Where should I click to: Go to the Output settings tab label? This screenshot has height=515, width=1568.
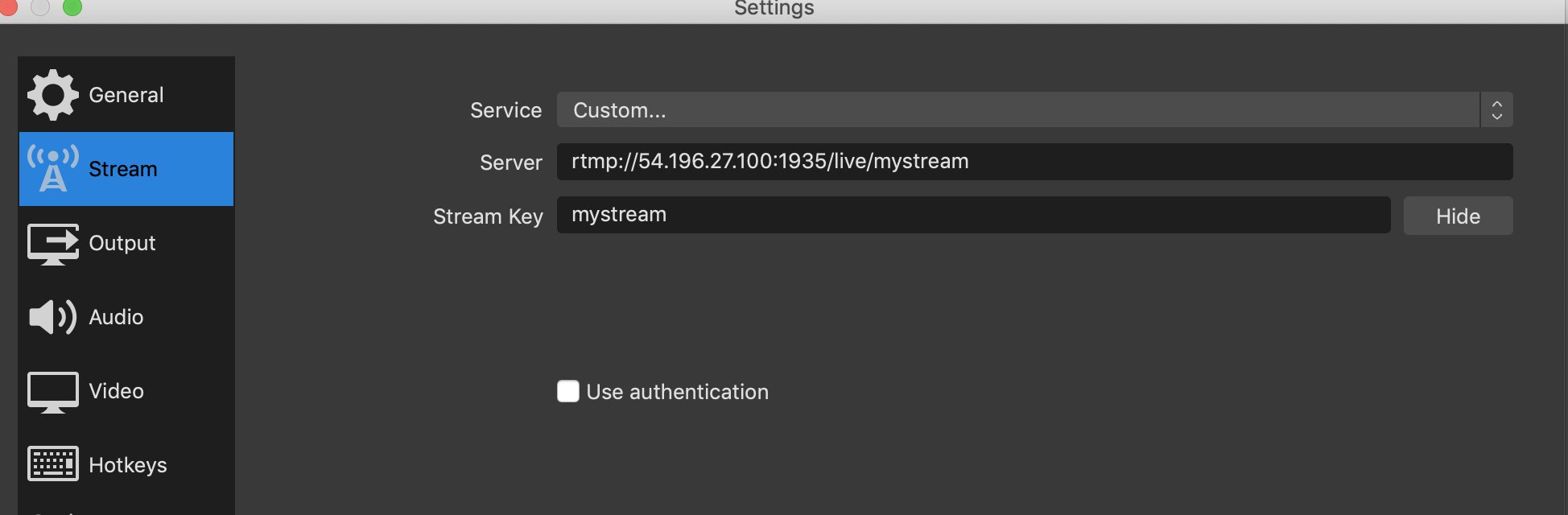(x=122, y=243)
